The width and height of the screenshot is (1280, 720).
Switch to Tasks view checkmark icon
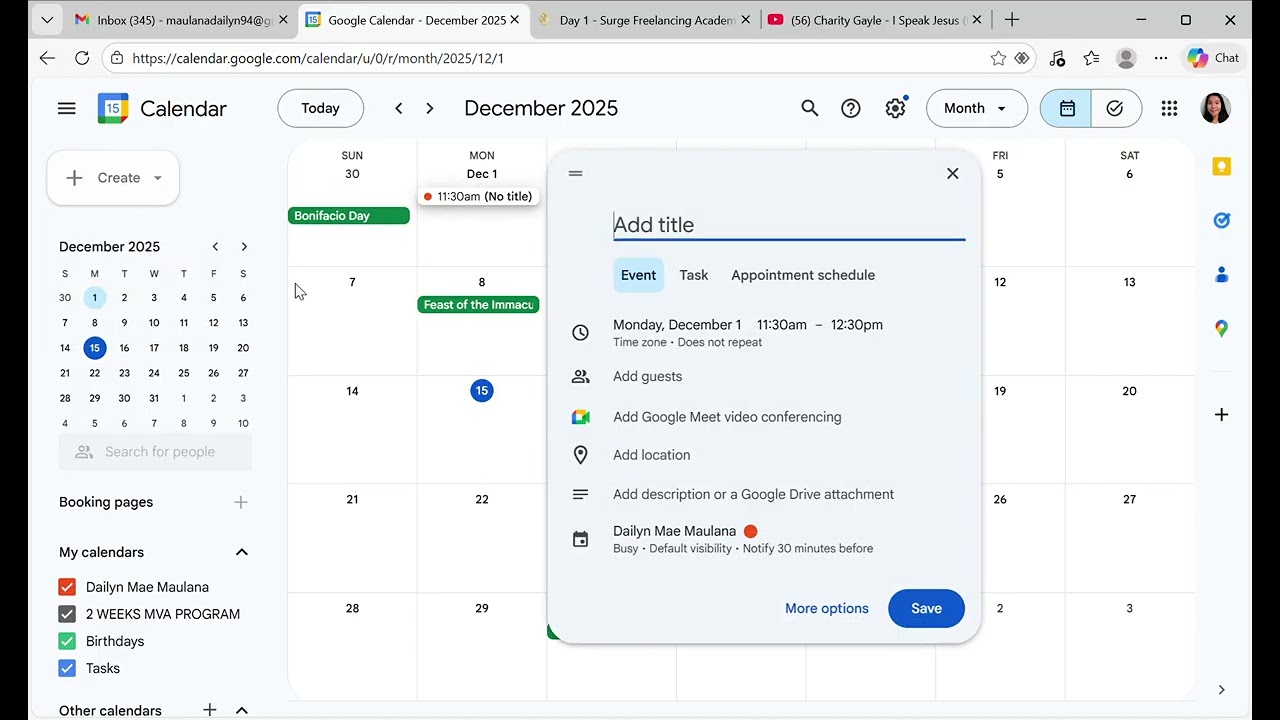coord(1116,108)
